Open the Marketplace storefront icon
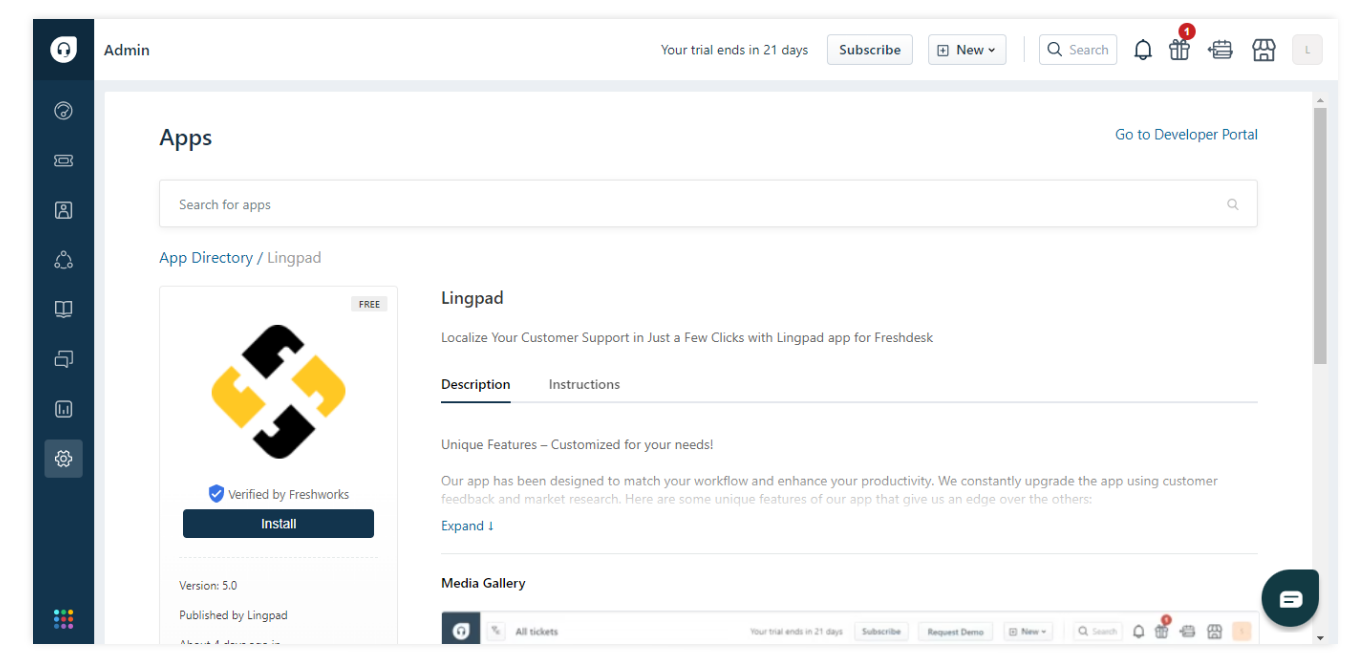 1264,50
